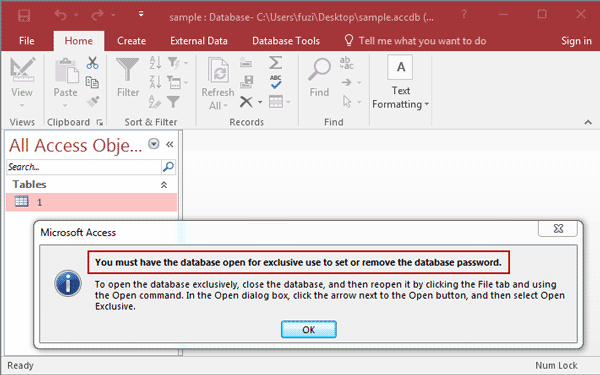The width and height of the screenshot is (600, 375).
Task: Click the Redo arrow icon
Action: coord(98,15)
